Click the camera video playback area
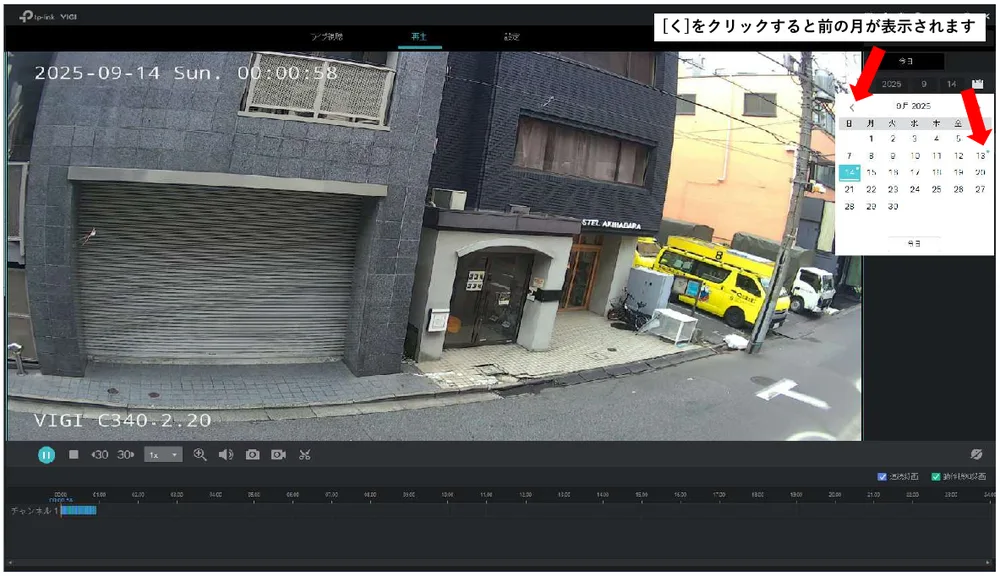 434,246
